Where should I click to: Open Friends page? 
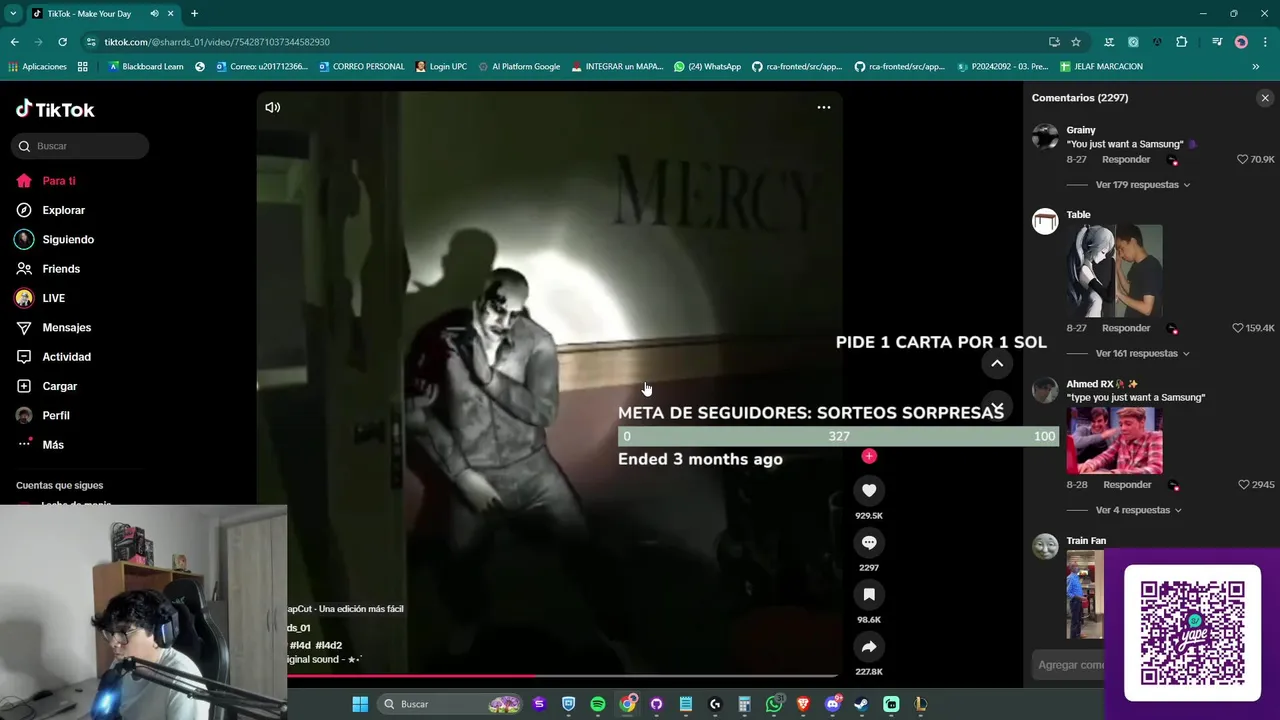click(x=61, y=269)
